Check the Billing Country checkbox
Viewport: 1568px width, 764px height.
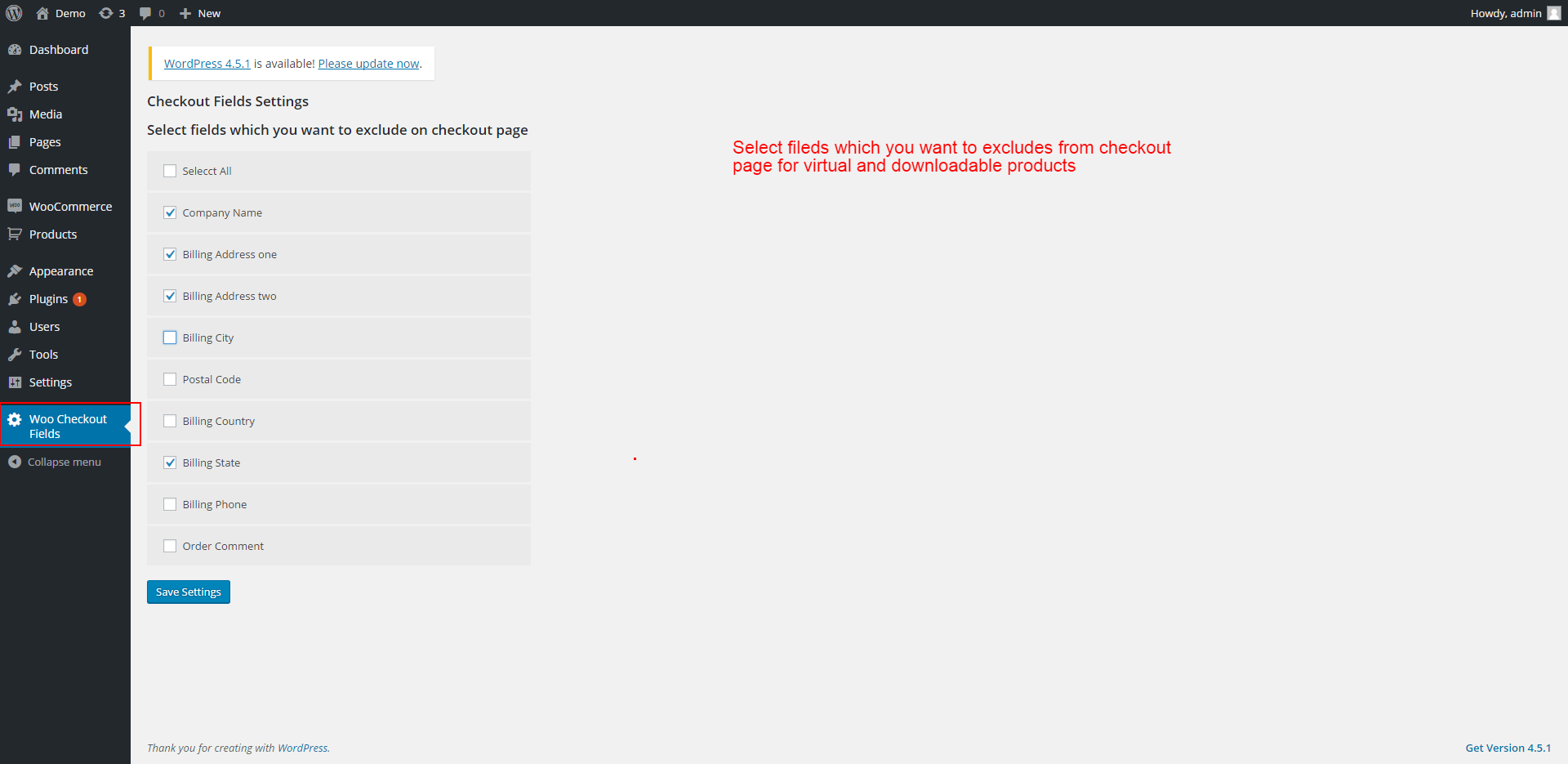click(x=170, y=421)
